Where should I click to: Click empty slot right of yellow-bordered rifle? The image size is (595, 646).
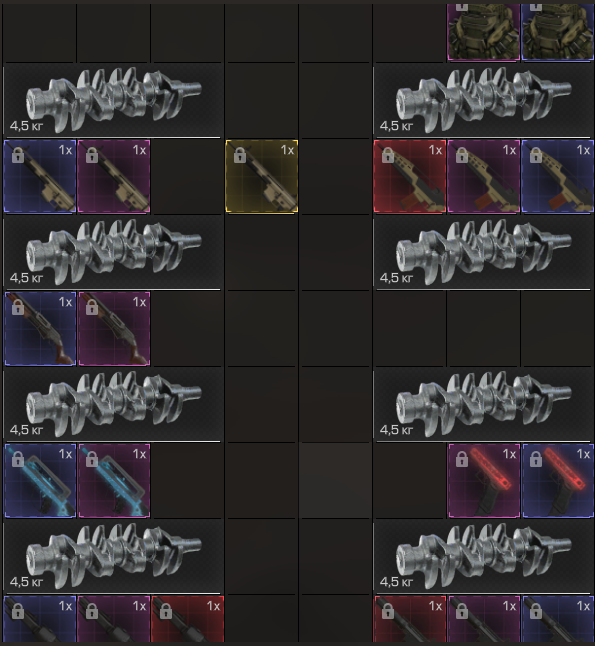click(x=336, y=176)
